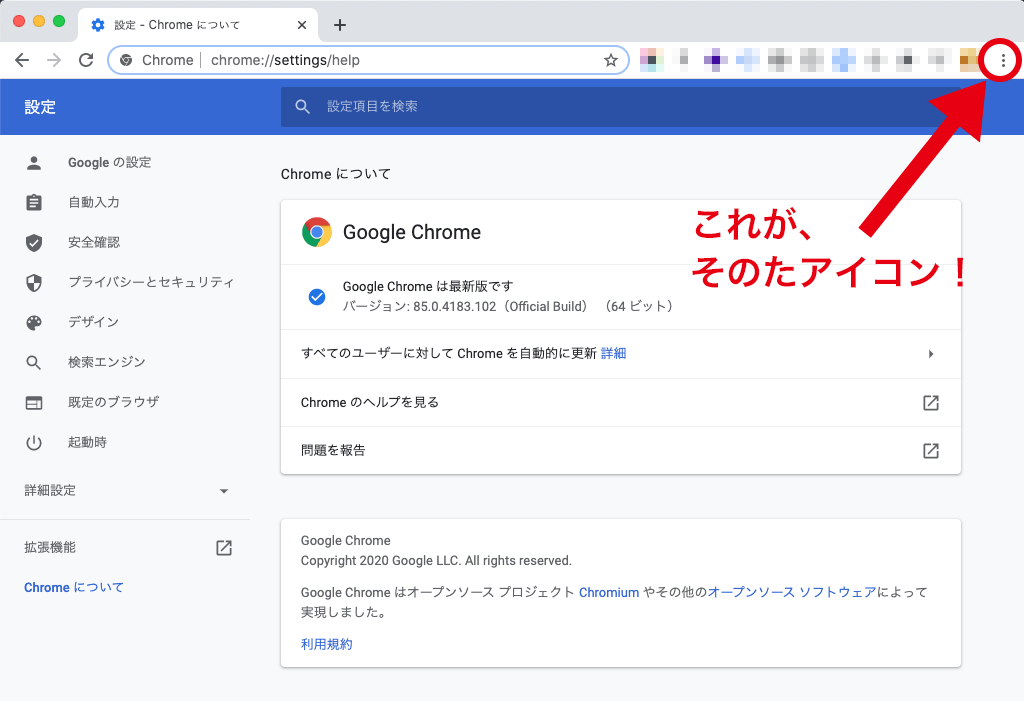1024x701 pixels.
Task: Click the Google Chrome は最新版です text
Action: tap(428, 286)
